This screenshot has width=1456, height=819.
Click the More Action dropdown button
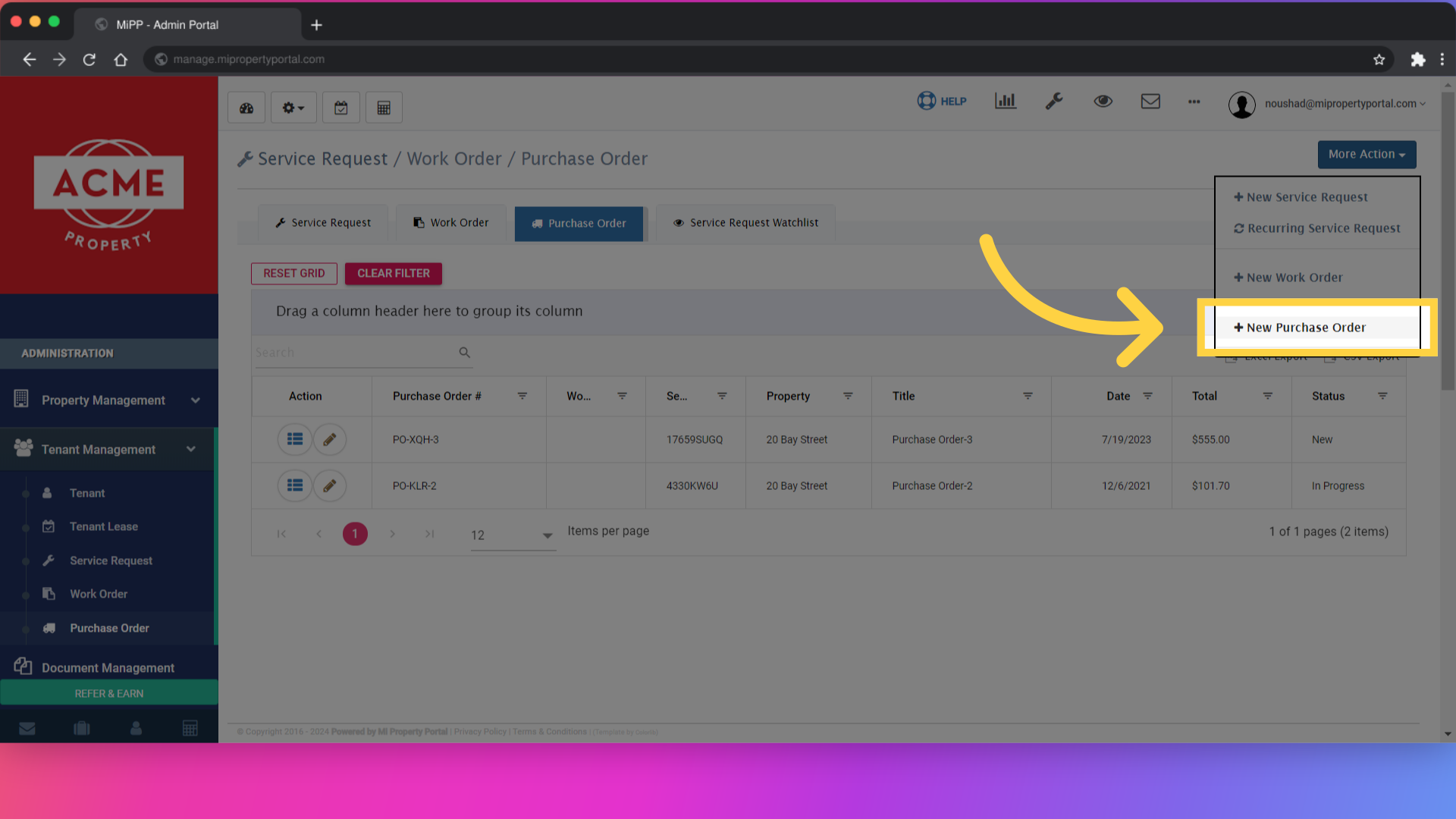pyautogui.click(x=1367, y=154)
